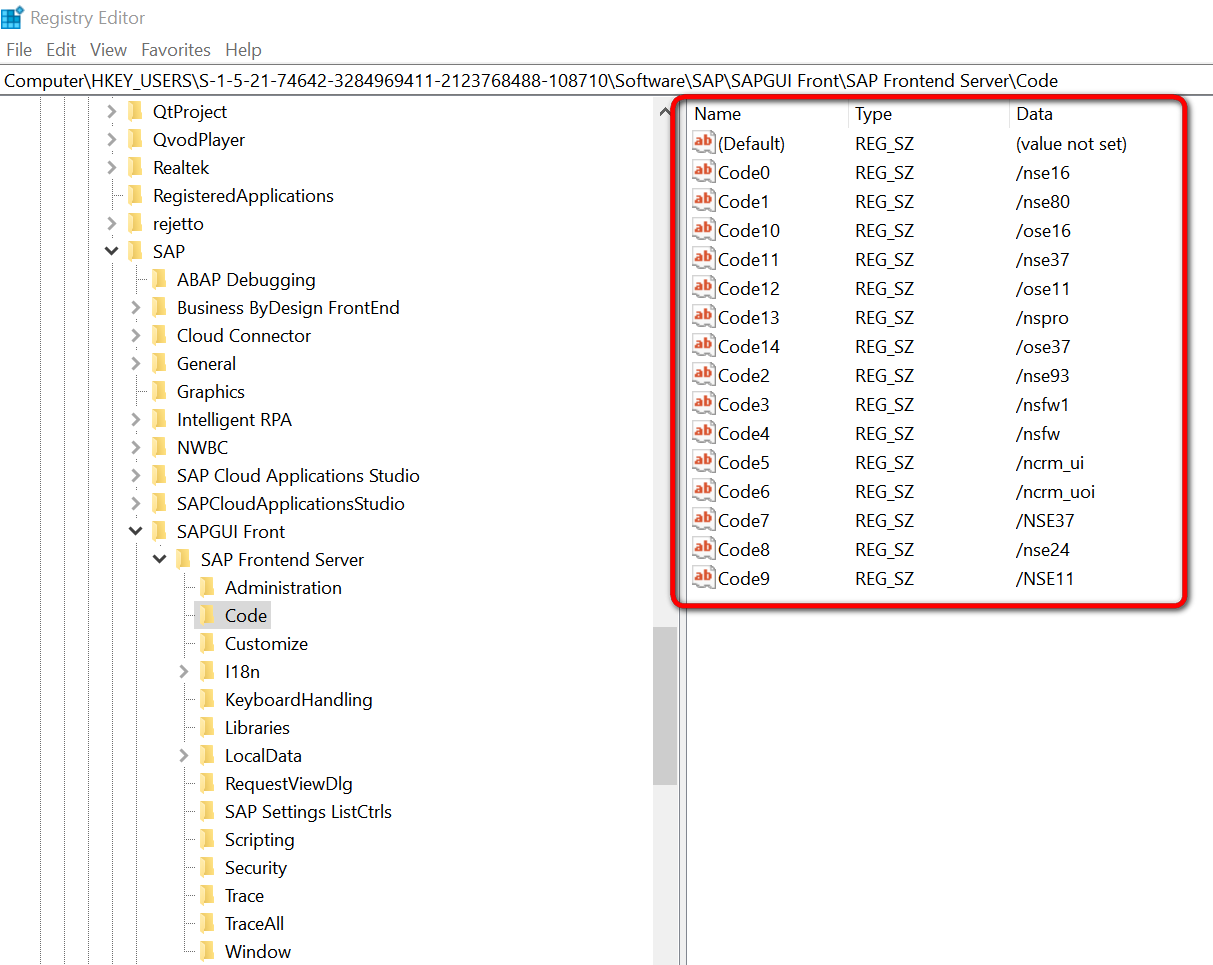Select the ABAP Debugging key
The height and width of the screenshot is (965, 1213).
point(246,280)
